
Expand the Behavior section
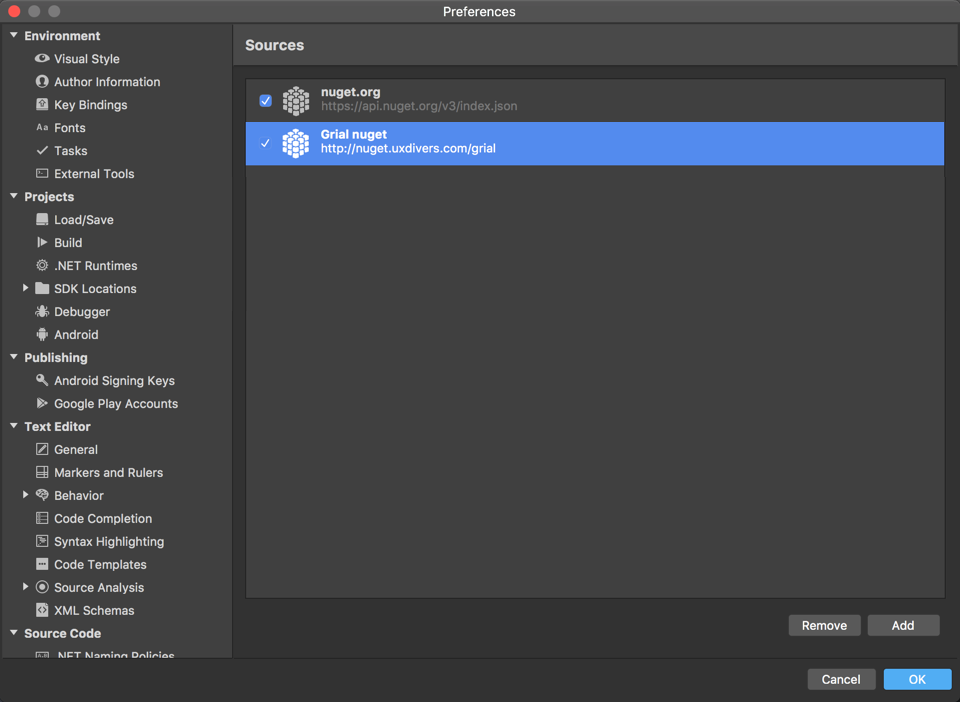pos(25,495)
